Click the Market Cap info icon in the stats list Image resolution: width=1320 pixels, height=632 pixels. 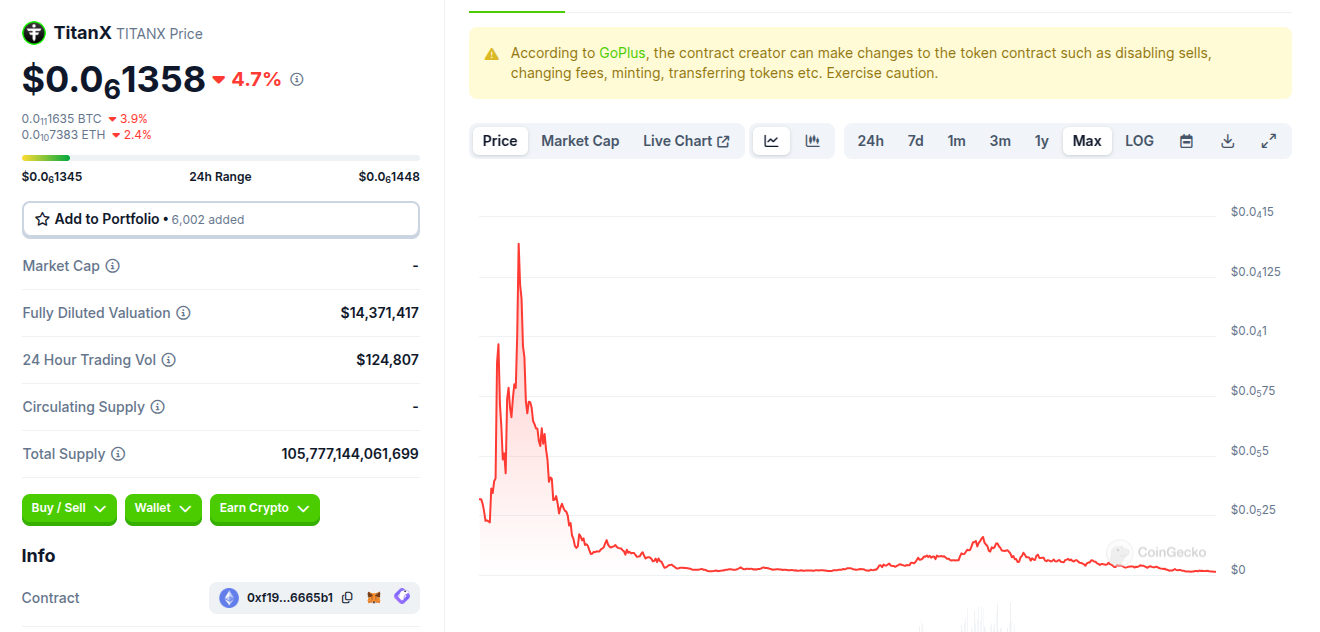113,266
